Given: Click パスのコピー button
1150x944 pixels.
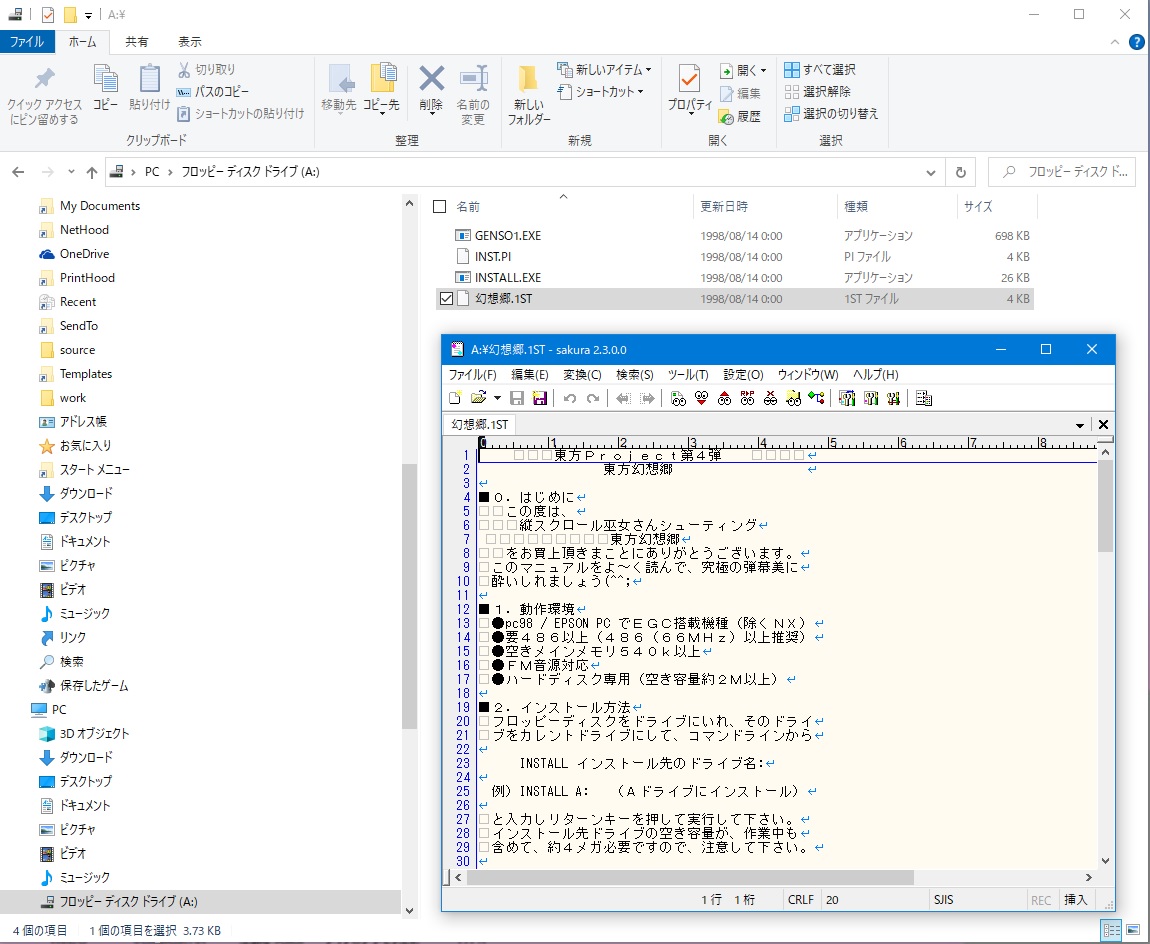Looking at the screenshot, I should coord(213,92).
